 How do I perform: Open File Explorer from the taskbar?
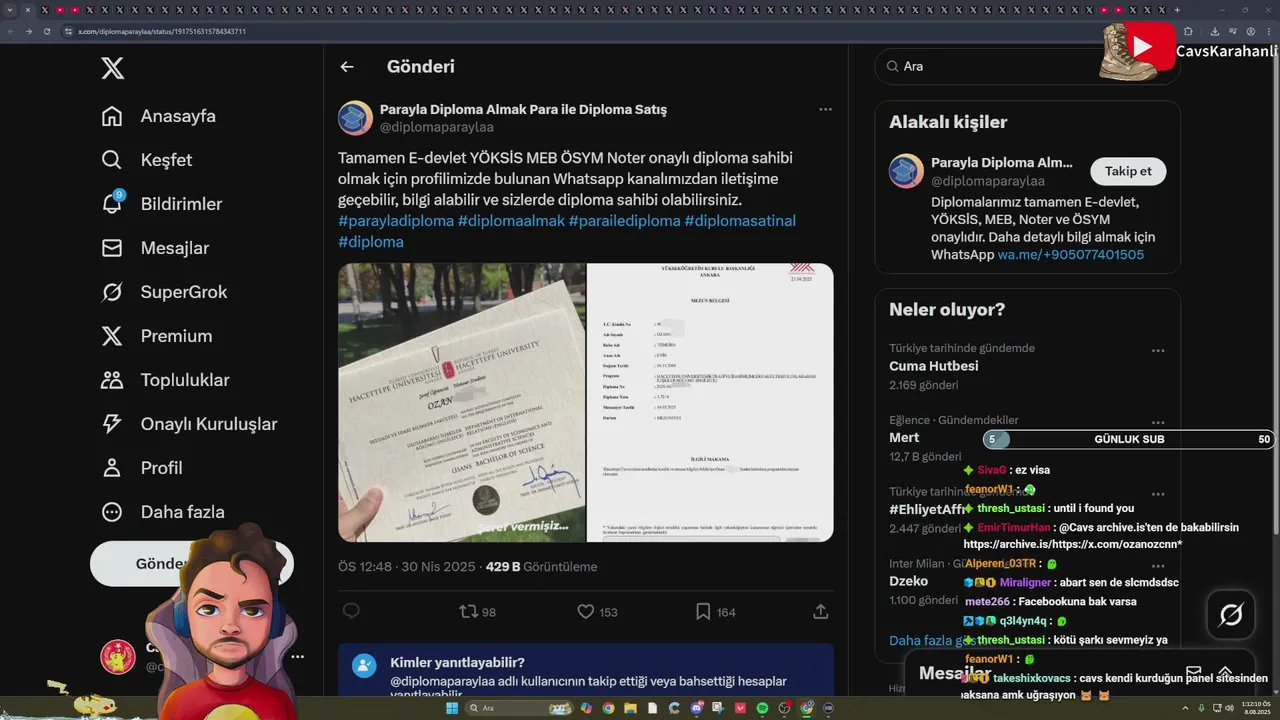(630, 708)
